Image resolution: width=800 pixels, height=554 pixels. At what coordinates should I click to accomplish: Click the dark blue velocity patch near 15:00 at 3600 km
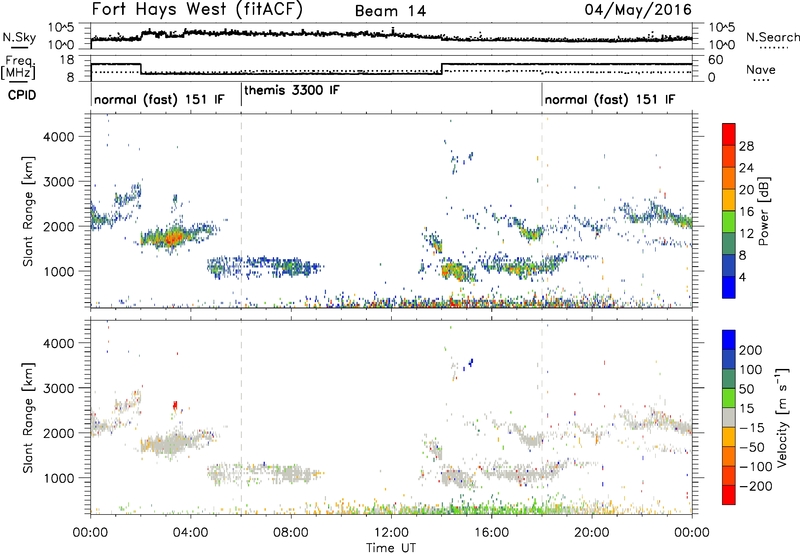tap(470, 362)
